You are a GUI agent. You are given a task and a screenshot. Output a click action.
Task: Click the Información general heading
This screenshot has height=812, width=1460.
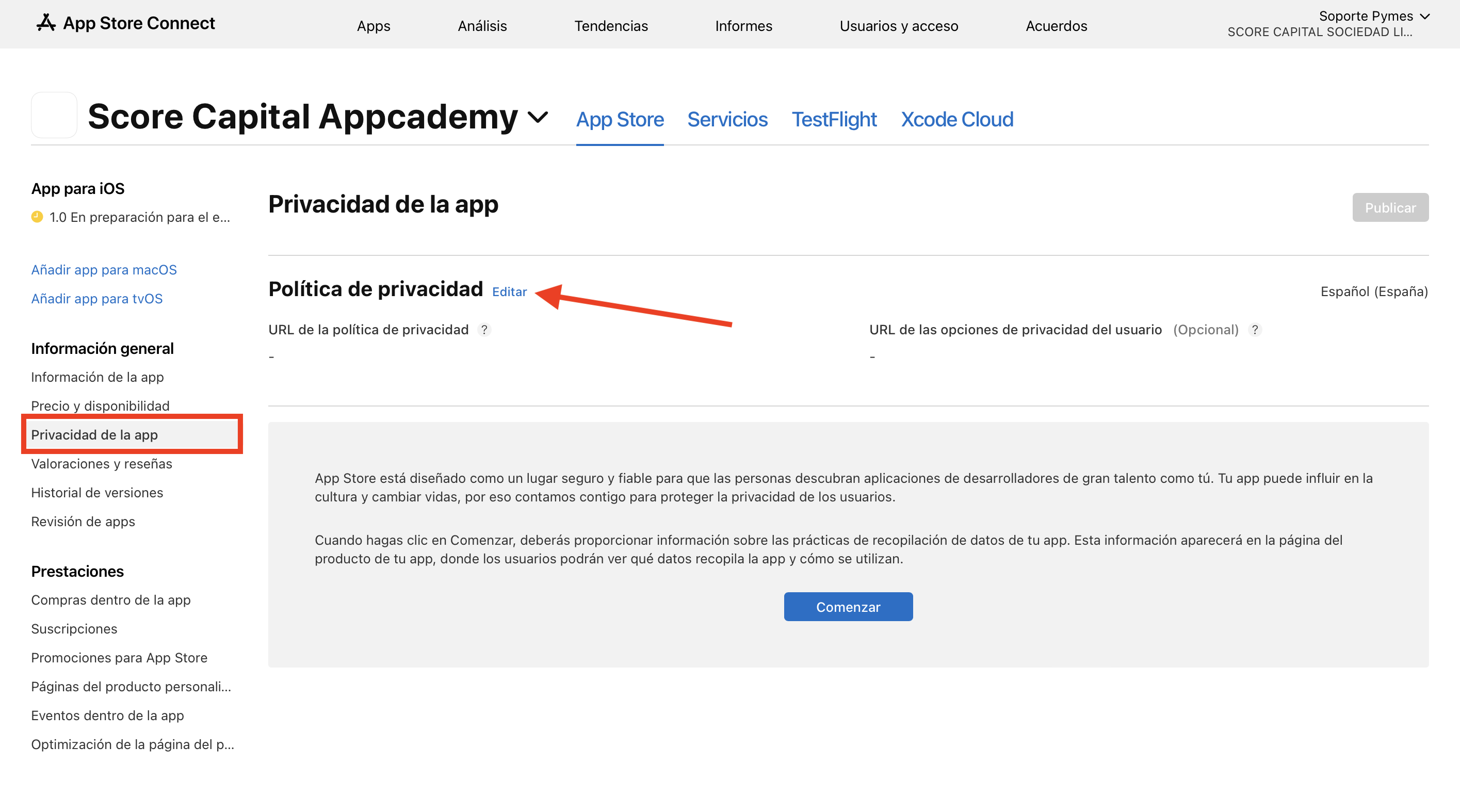point(103,349)
